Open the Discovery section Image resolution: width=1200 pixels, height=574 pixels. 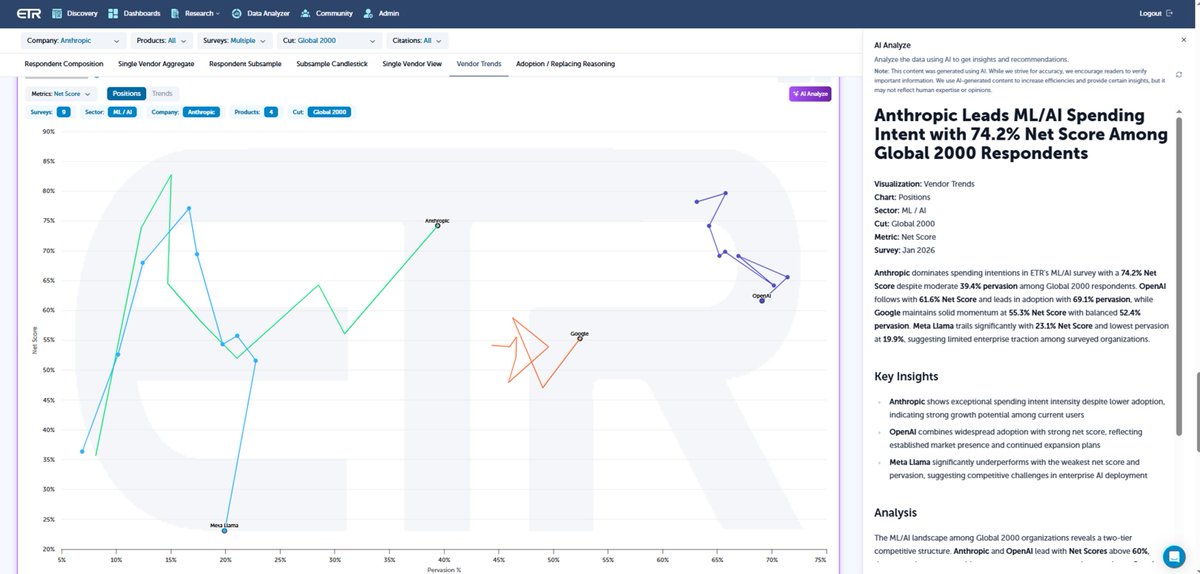73,14
